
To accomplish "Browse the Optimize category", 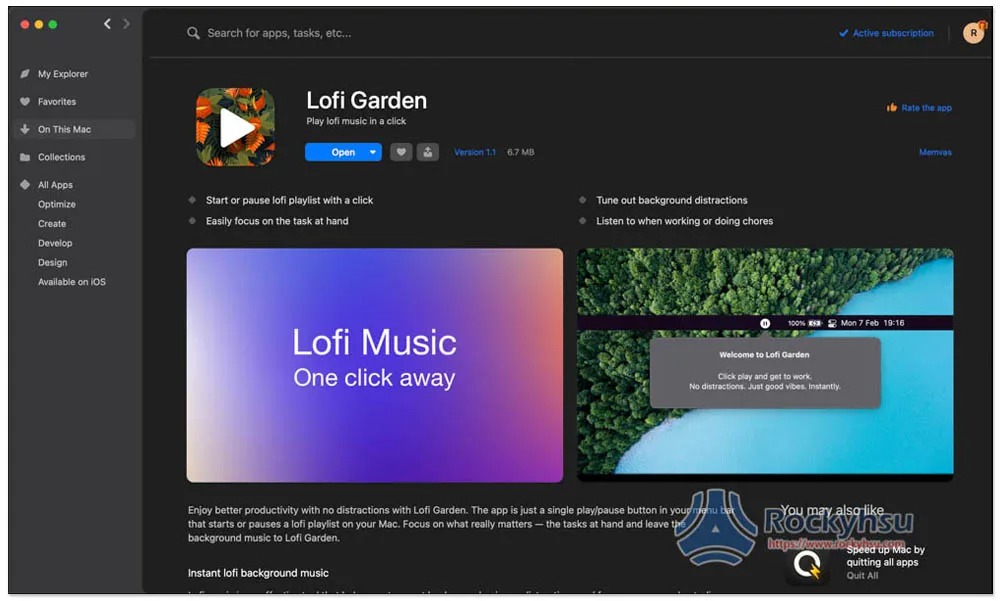I will 57,204.
